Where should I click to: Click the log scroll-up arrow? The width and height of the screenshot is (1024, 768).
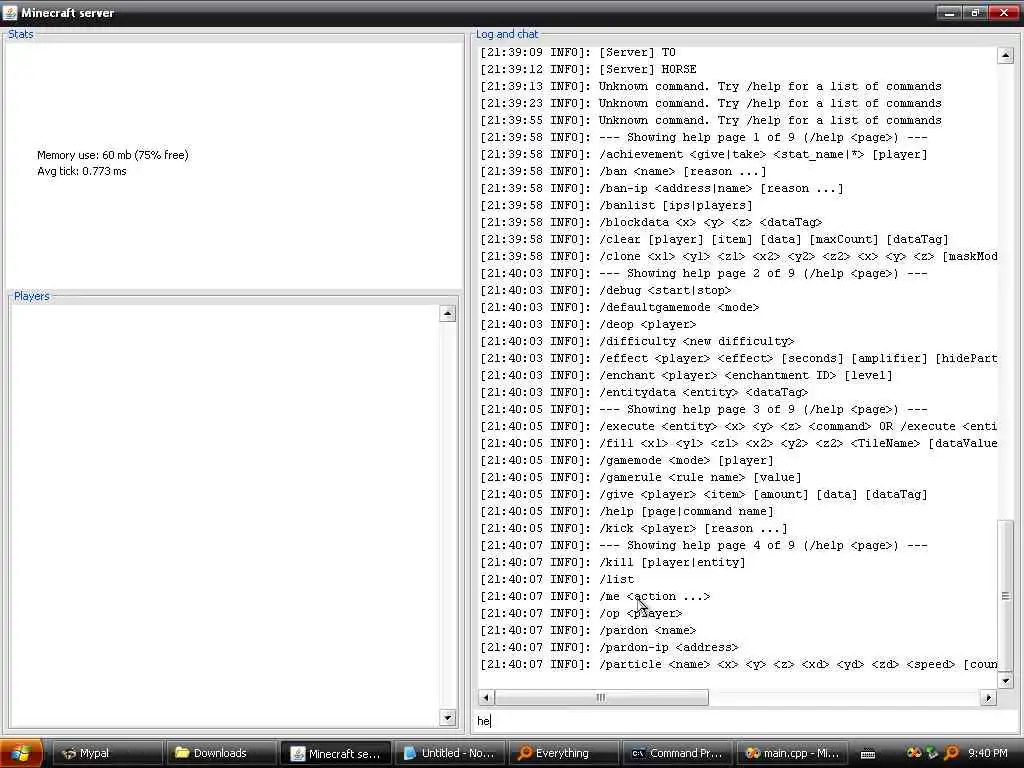1005,56
